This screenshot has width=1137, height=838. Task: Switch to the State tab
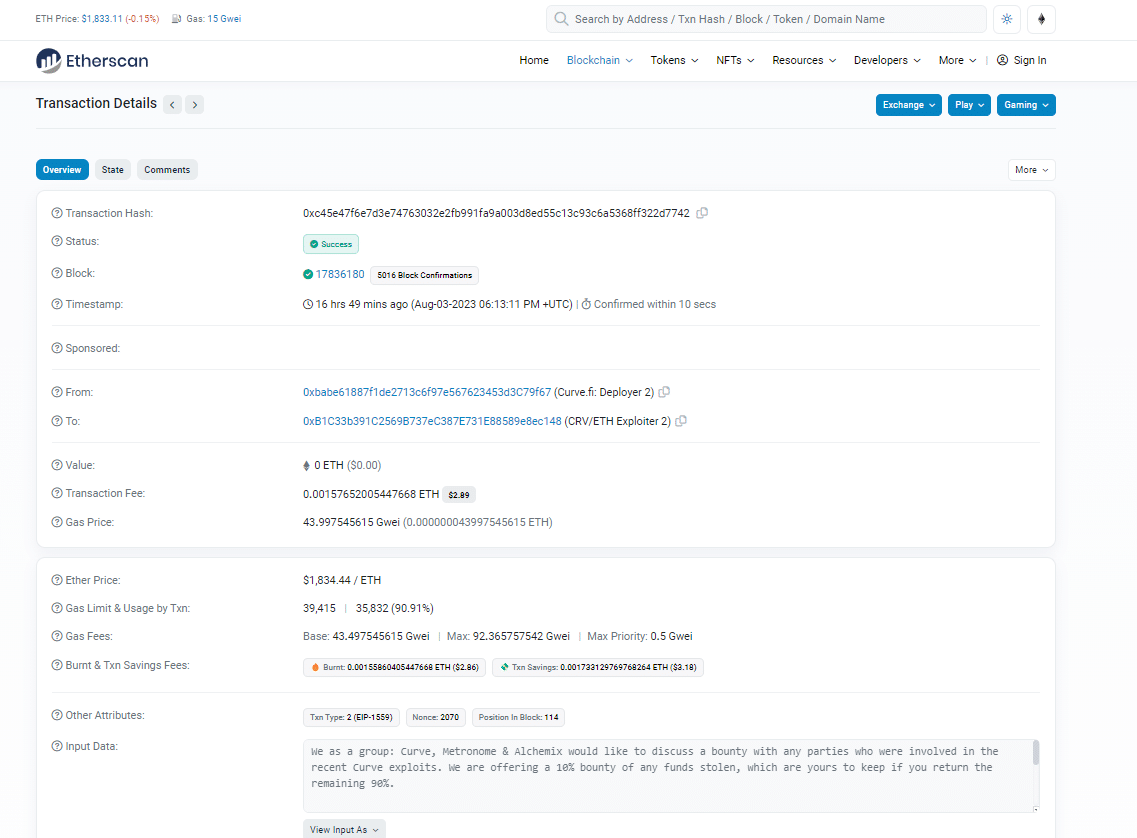coord(112,170)
